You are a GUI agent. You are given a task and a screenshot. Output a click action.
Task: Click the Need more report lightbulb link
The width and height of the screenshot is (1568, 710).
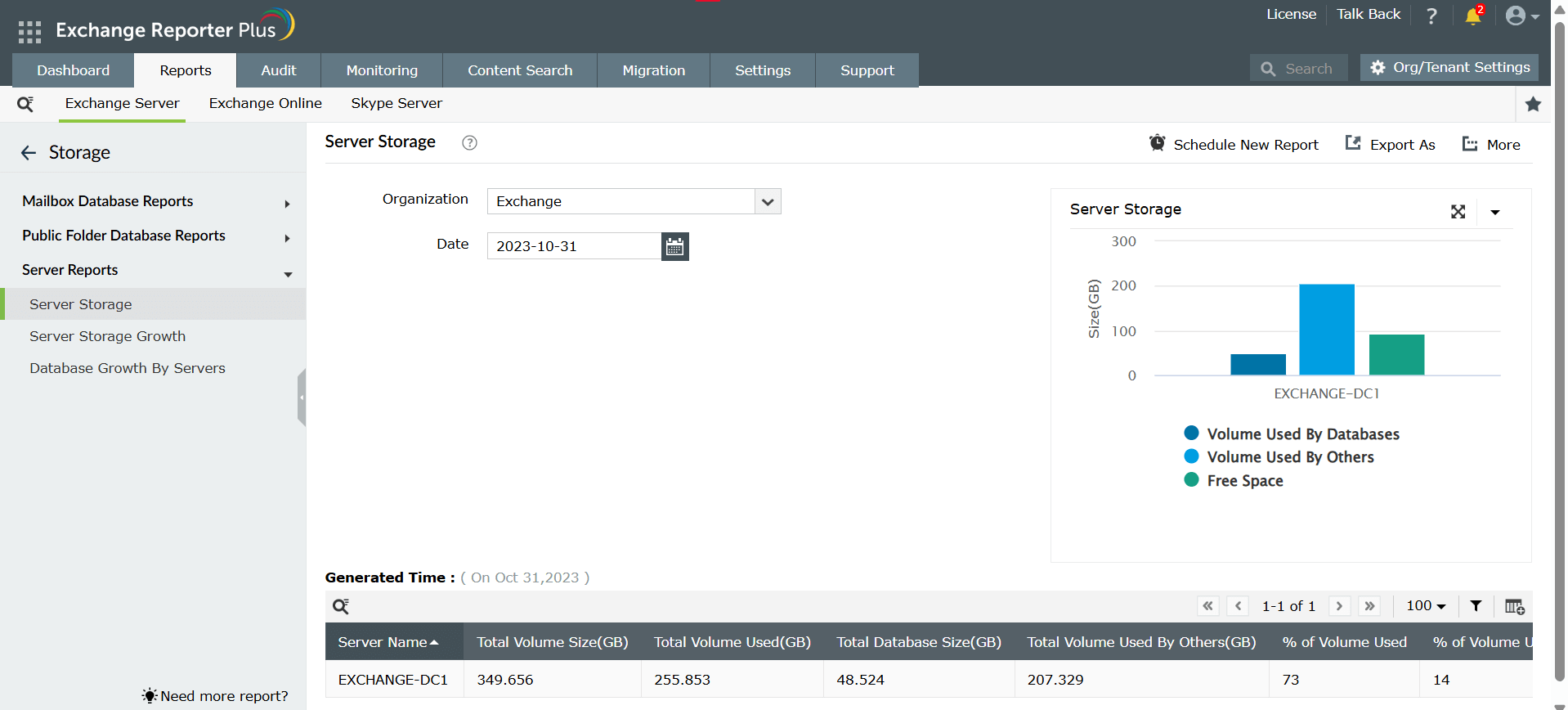[215, 696]
